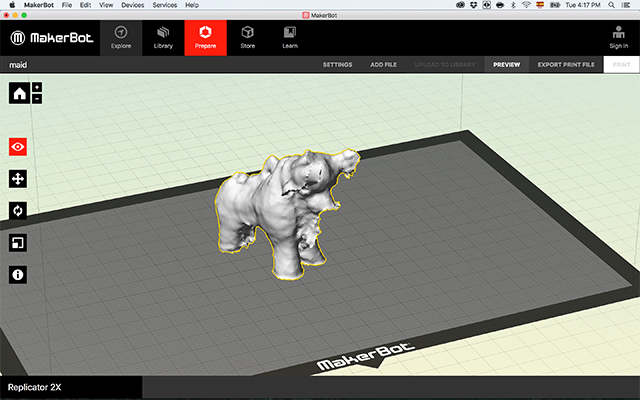
Task: Click Upload to Library
Action: click(x=445, y=64)
